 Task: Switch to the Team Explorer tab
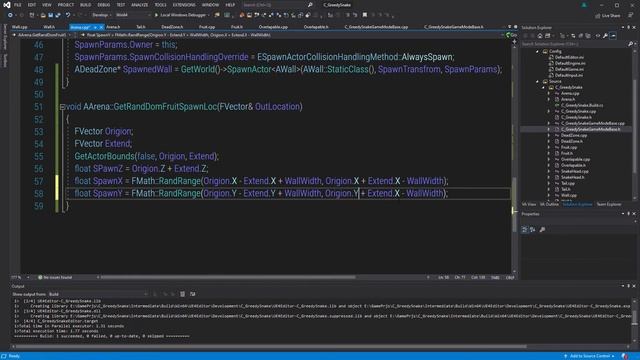click(x=609, y=204)
